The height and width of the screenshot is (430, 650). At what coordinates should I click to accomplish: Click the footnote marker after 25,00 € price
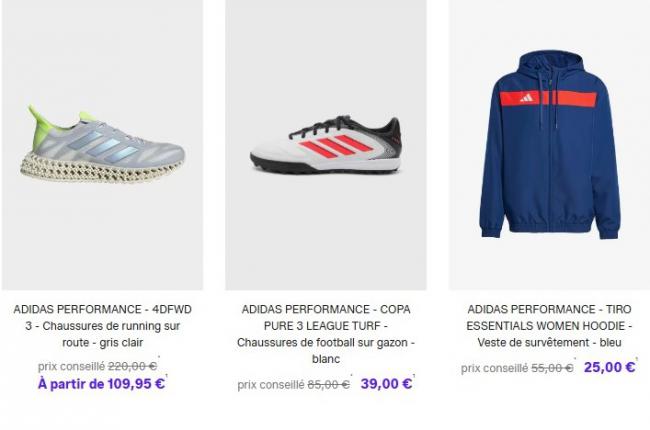point(637,359)
